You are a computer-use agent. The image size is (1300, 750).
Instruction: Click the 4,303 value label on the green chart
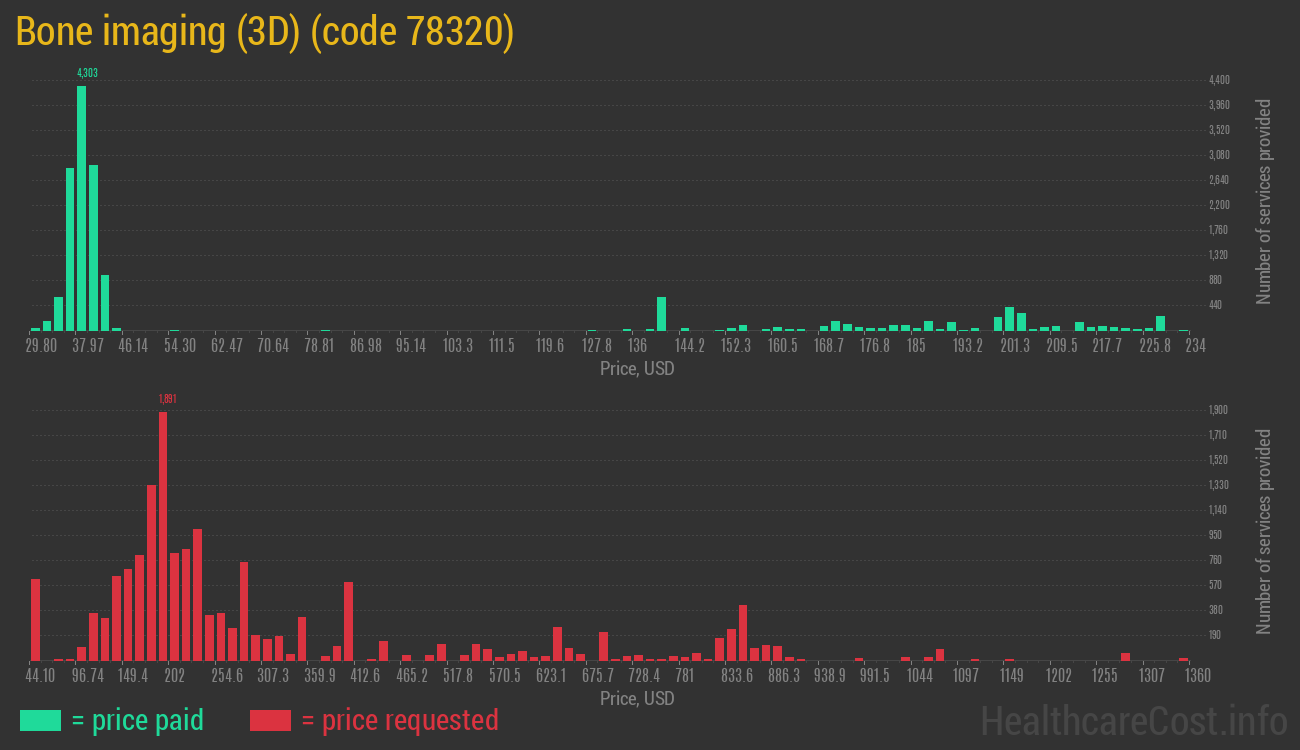pos(87,73)
